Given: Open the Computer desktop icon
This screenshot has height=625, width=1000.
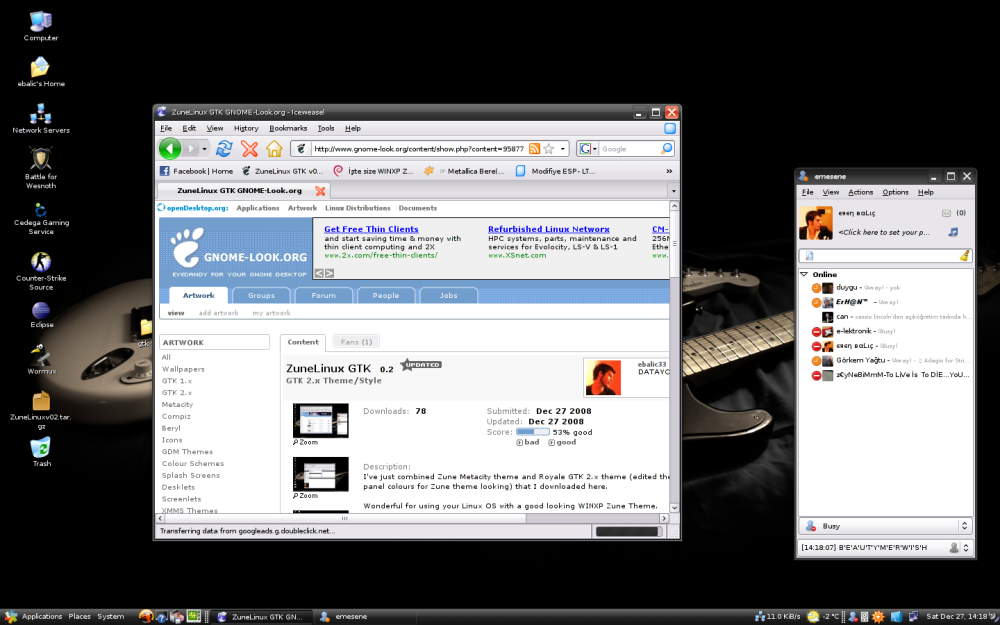Looking at the screenshot, I should pyautogui.click(x=41, y=26).
